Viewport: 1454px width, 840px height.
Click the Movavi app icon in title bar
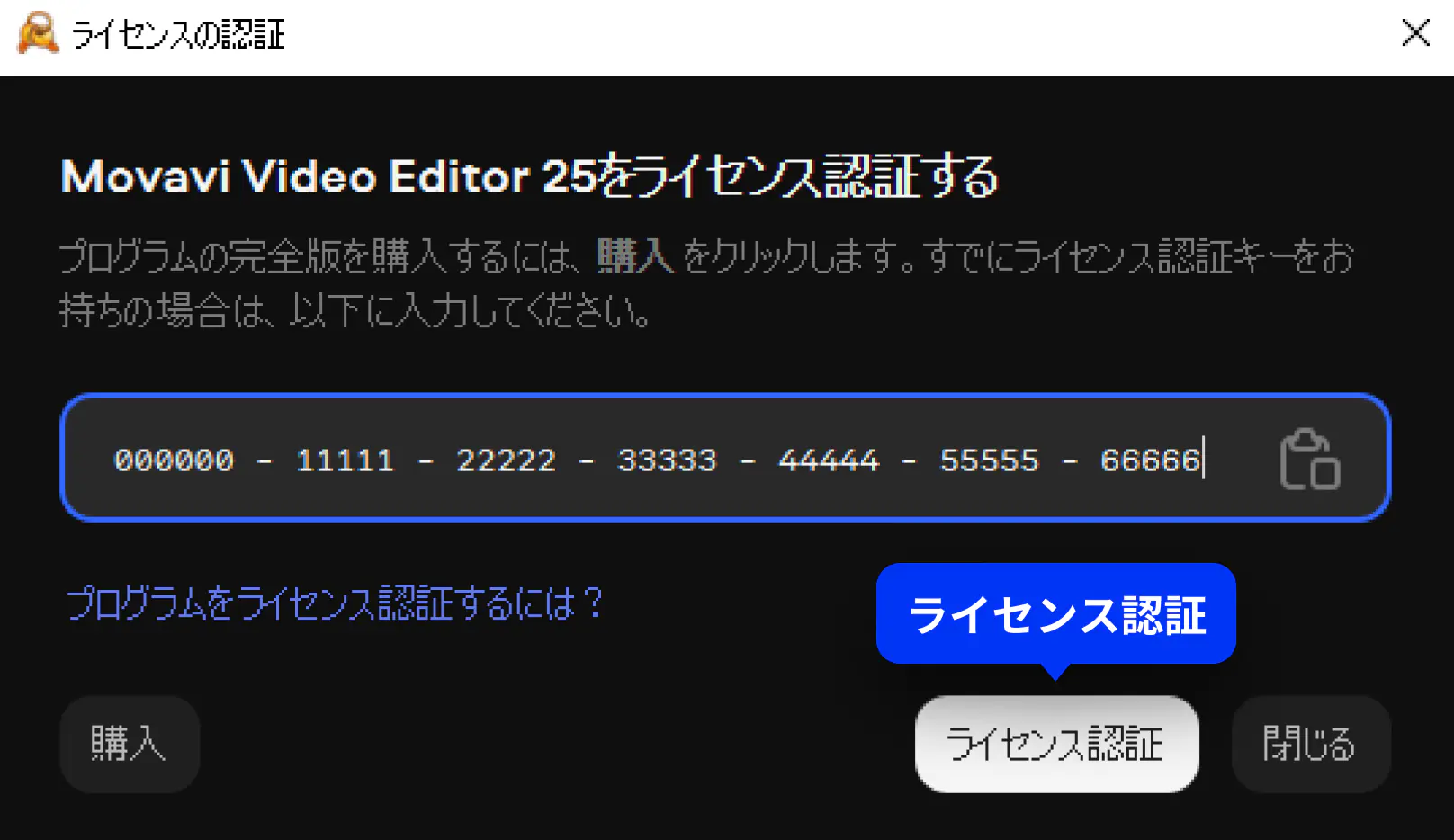pos(38,34)
